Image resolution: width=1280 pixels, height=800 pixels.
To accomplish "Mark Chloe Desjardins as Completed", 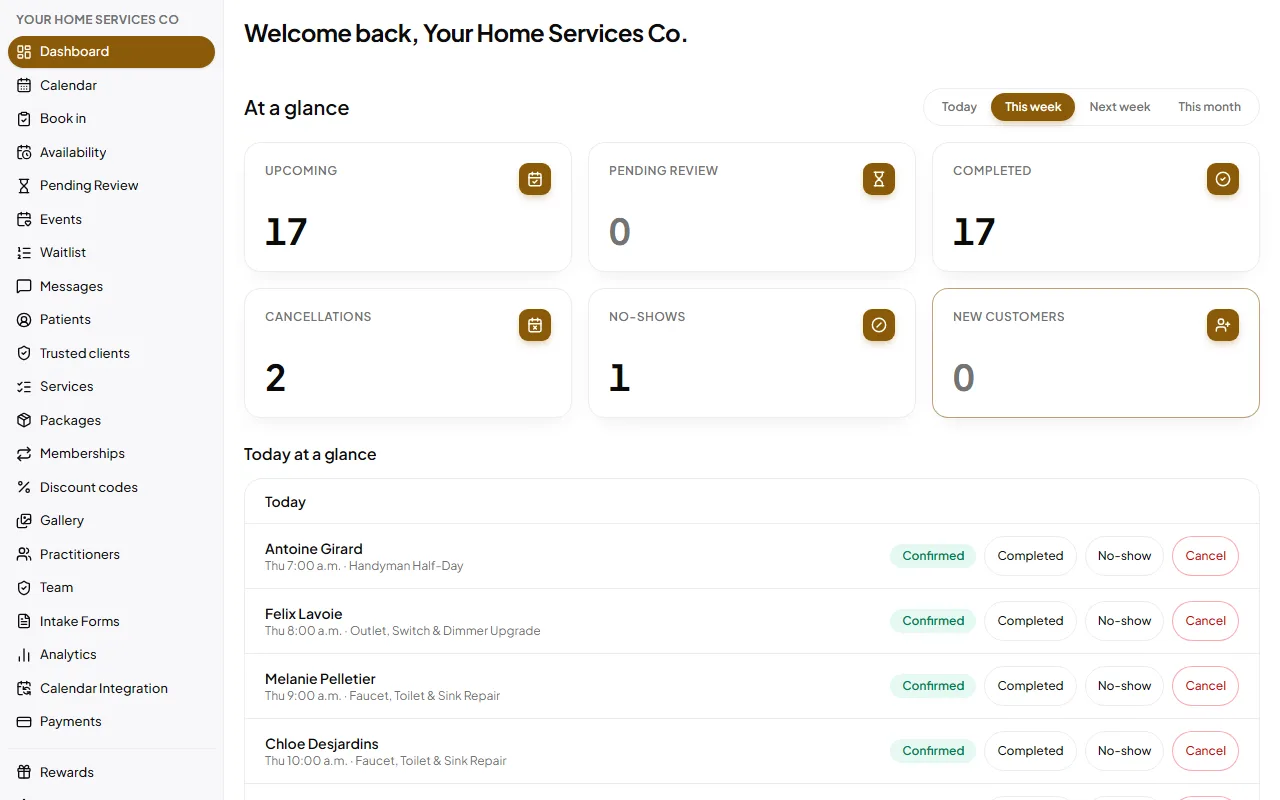I will 1030,751.
